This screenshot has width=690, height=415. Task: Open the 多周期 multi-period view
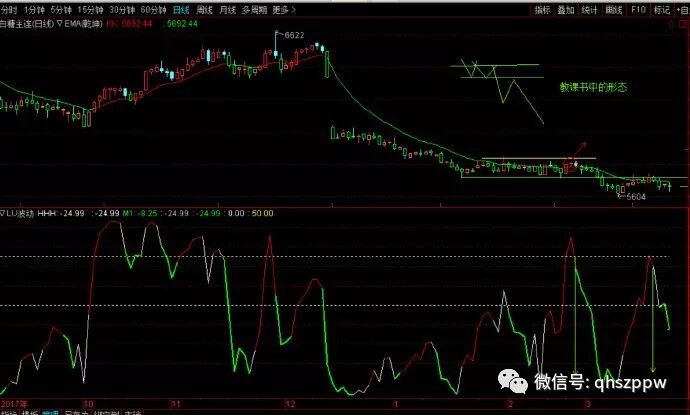click(254, 10)
